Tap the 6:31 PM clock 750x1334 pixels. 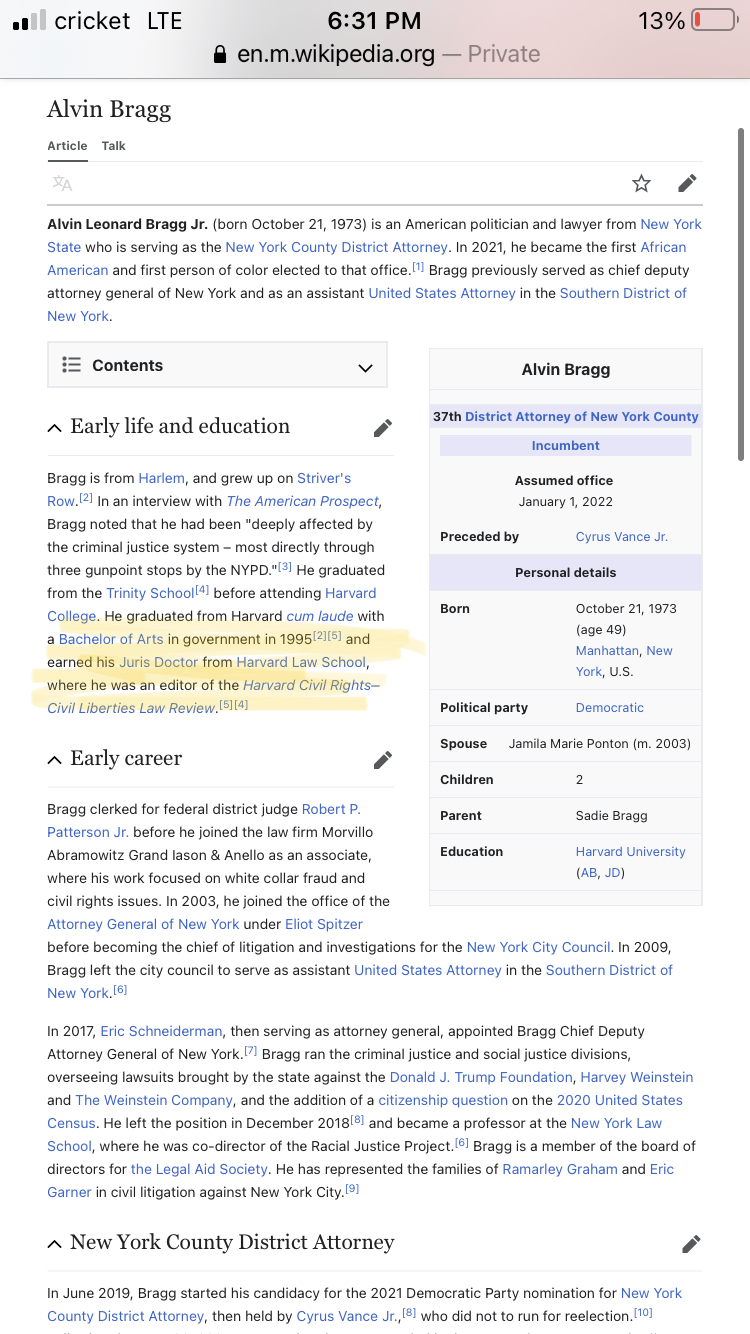(375, 20)
